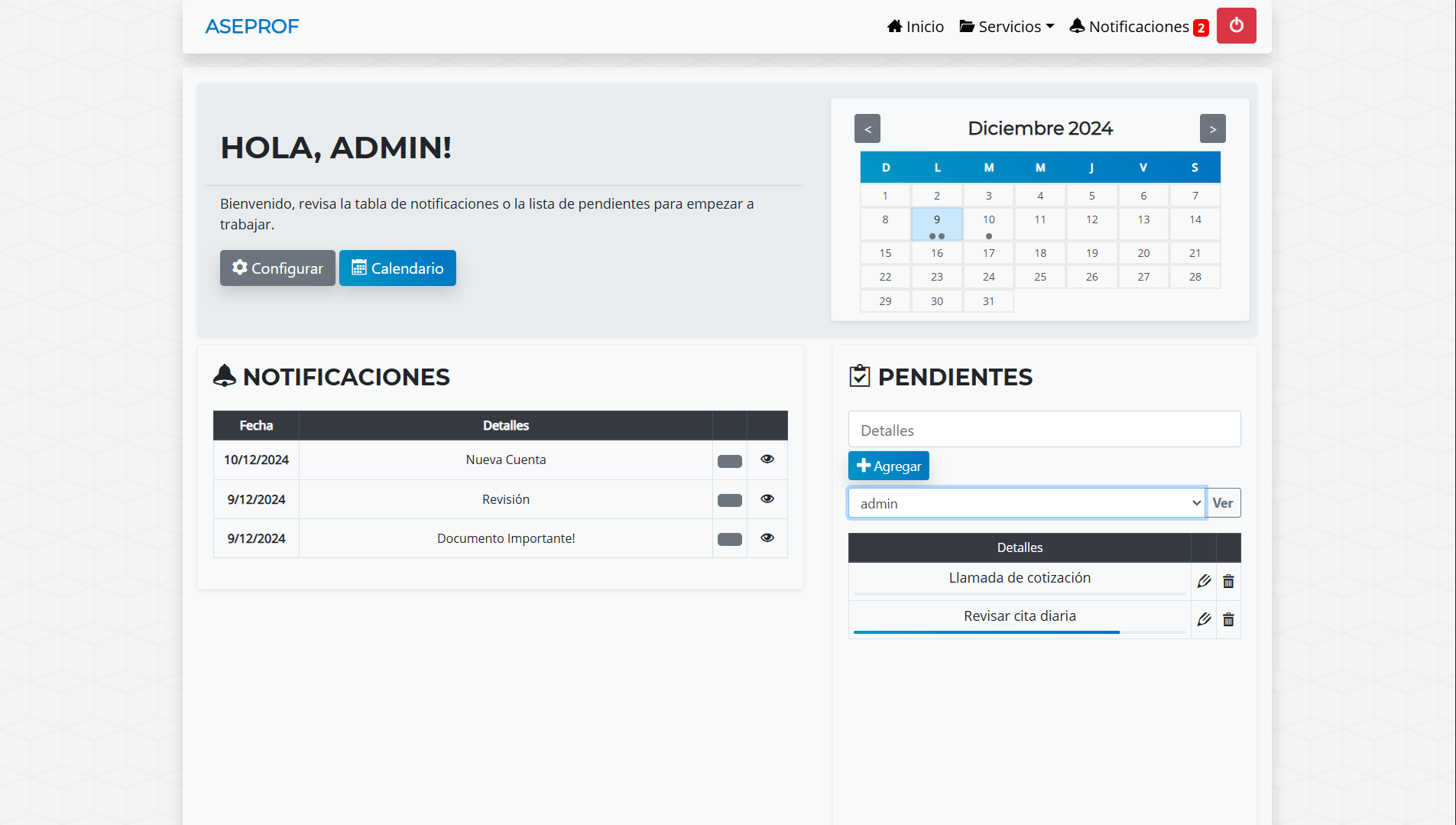Screen dimensions: 1456x825
Task: Toggle the switch on 'Documento Importante!' row
Action: [x=729, y=538]
